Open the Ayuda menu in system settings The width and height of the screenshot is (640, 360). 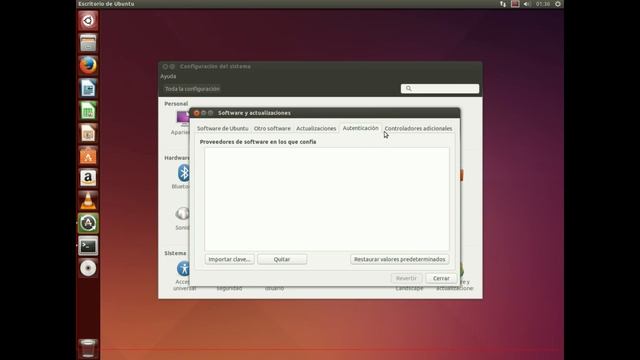[x=168, y=76]
